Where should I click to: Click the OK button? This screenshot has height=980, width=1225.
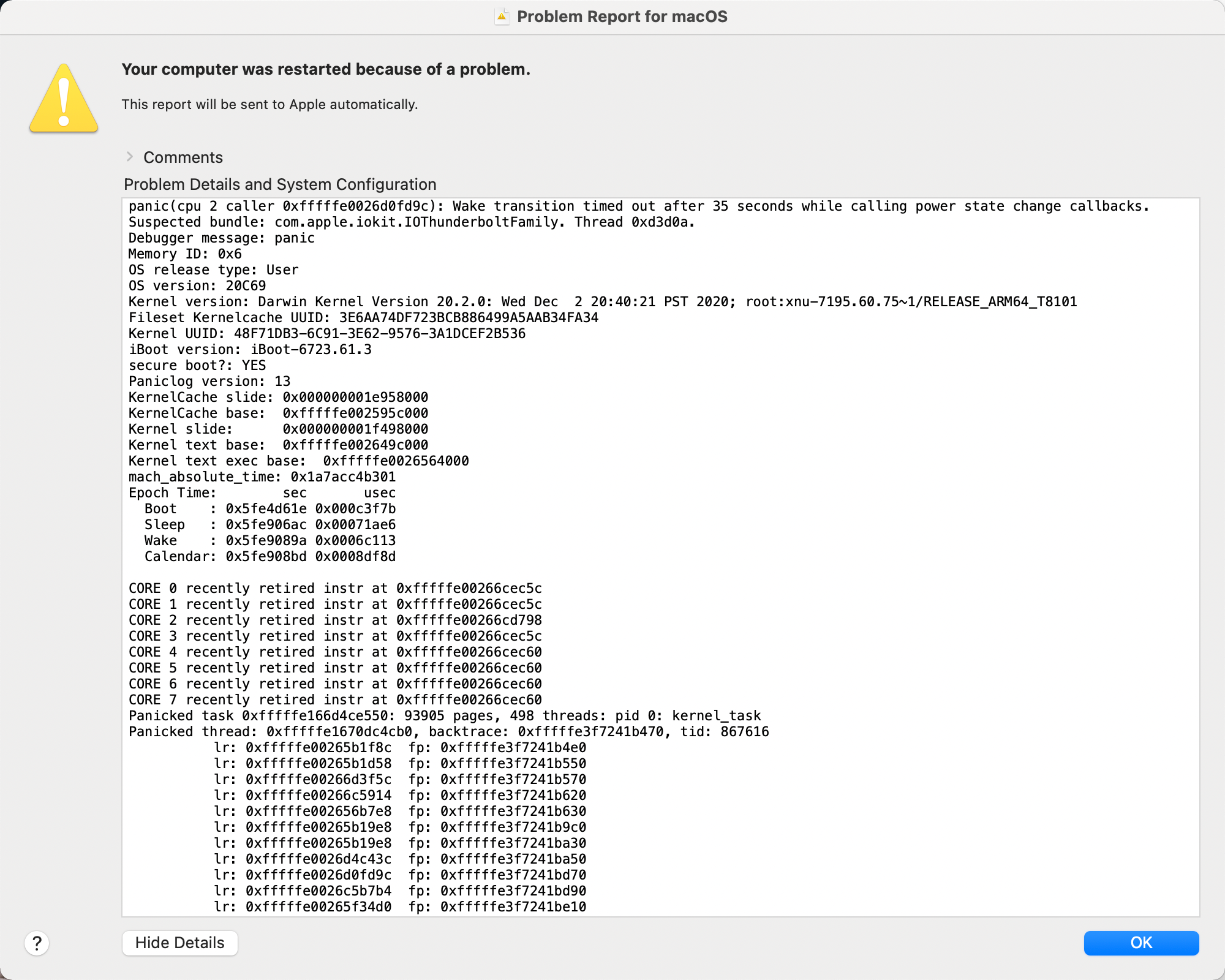pyautogui.click(x=1141, y=943)
